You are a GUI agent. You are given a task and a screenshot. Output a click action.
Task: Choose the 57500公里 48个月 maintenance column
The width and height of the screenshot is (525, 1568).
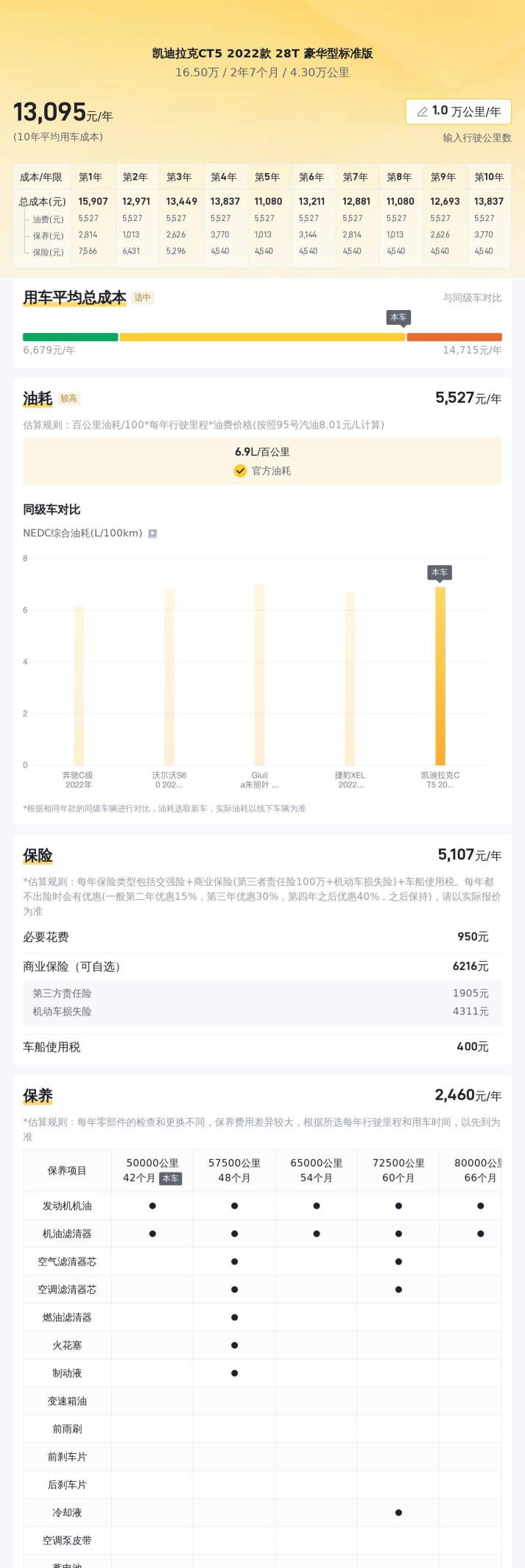[x=234, y=1170]
